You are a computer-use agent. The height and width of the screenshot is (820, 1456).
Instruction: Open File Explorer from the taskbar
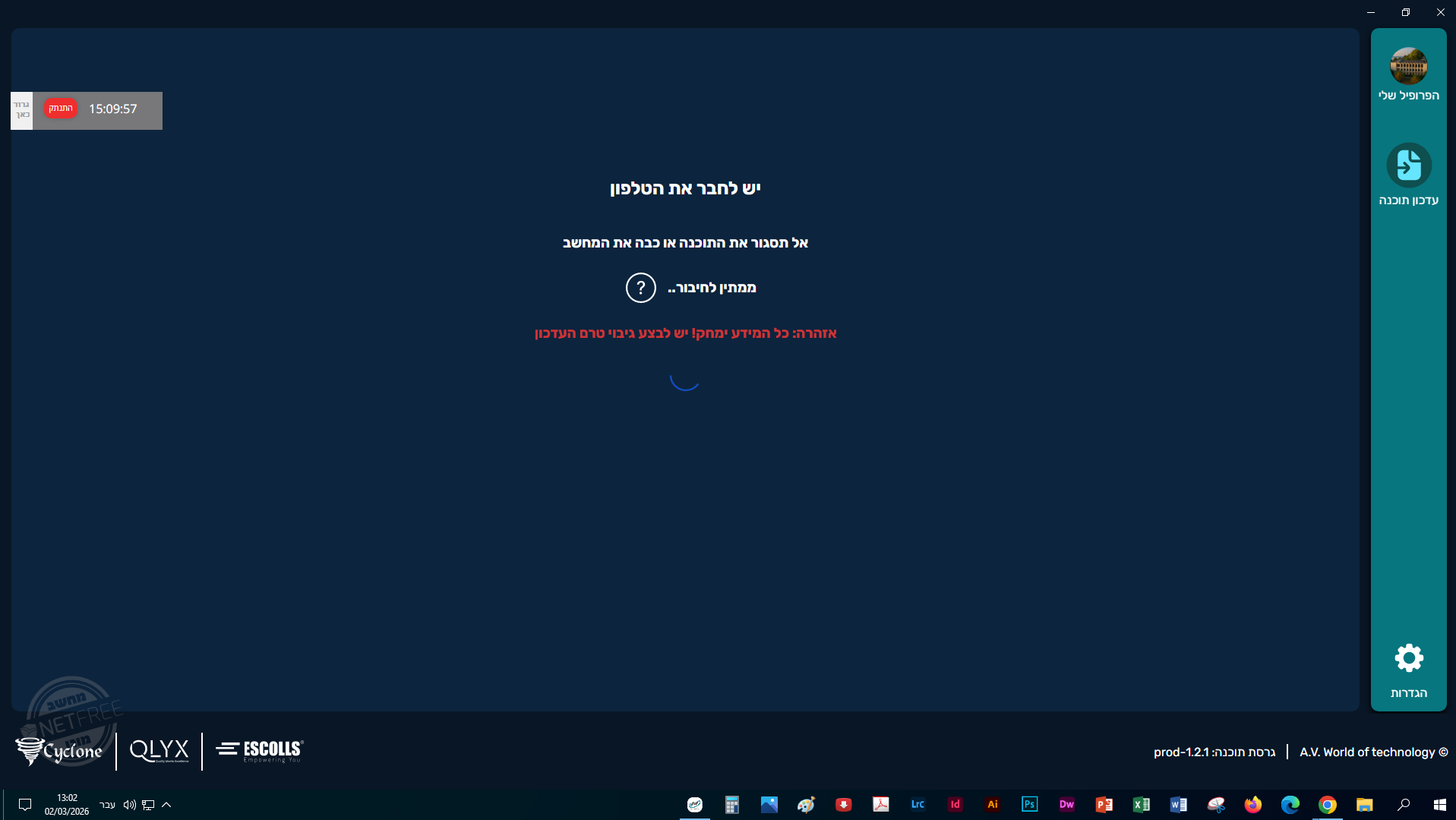point(1365,805)
